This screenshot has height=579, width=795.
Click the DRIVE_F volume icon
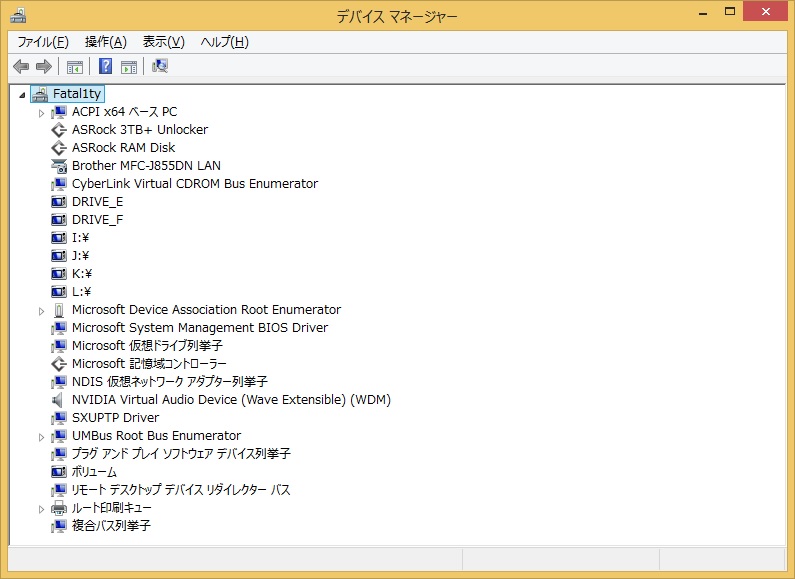point(59,220)
